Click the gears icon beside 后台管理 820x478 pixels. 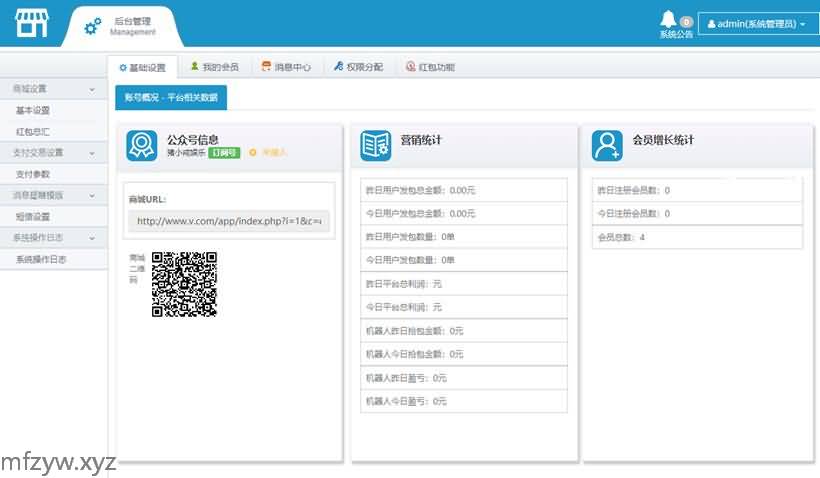pos(93,26)
